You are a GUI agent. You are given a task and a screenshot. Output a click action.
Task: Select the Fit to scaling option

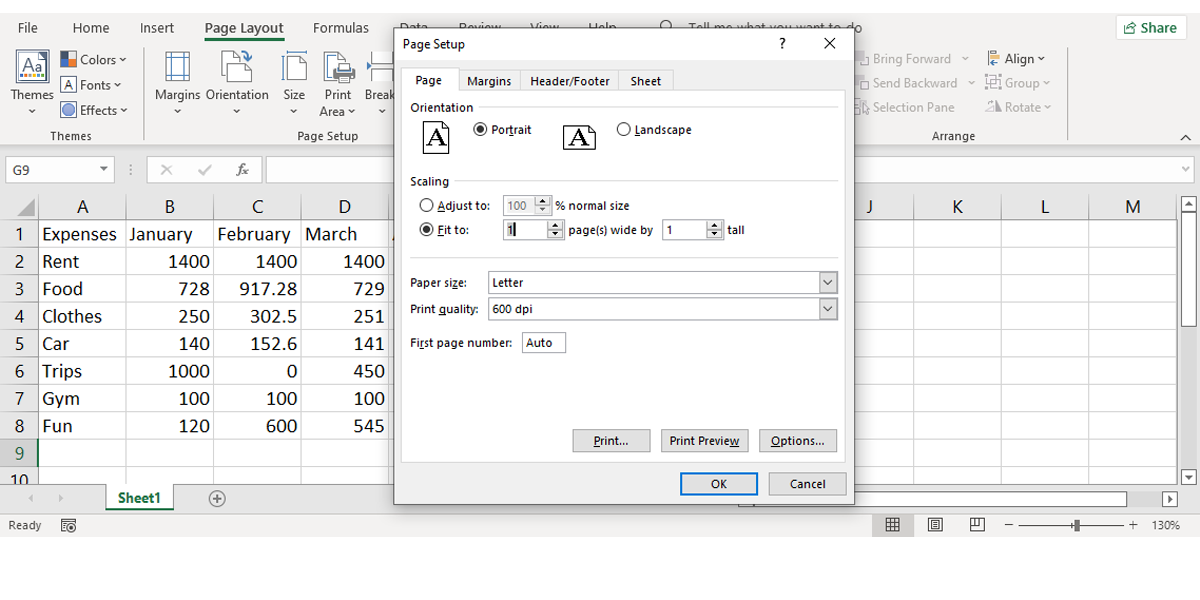point(427,230)
